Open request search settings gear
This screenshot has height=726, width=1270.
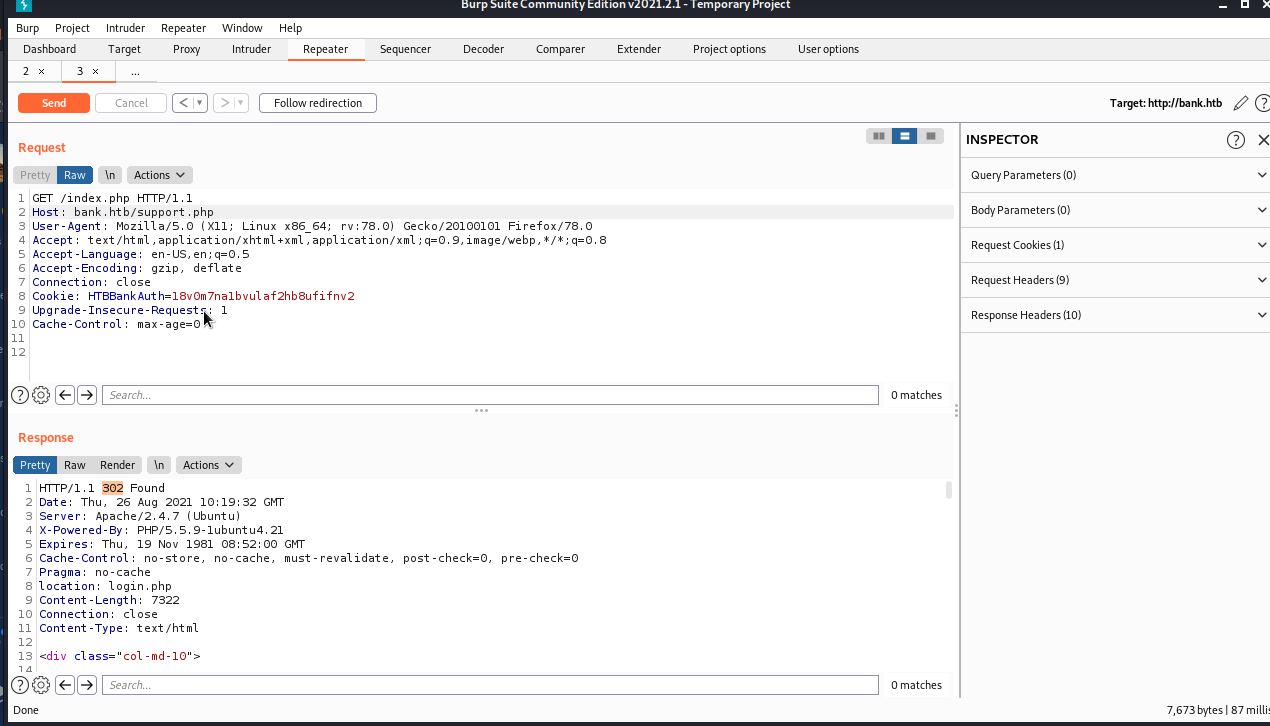(x=41, y=395)
